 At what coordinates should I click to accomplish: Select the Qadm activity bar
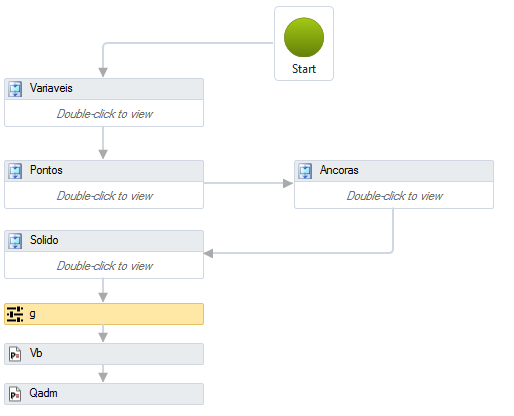point(104,394)
